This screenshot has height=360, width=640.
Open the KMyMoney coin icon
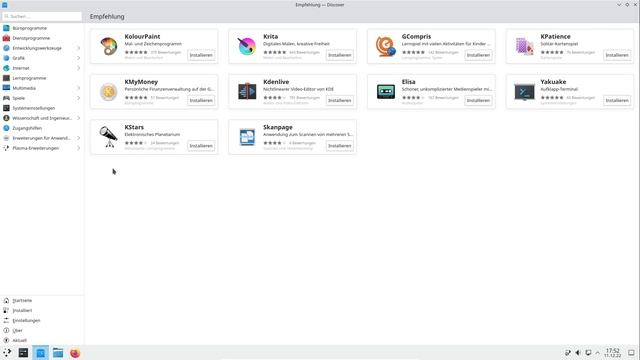coord(109,91)
